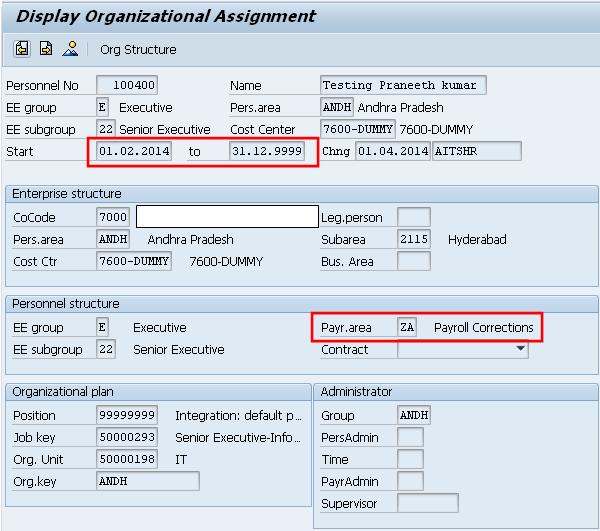The image size is (600, 531).
Task: Select the header Pers.area field ANDH
Action: pos(337,107)
